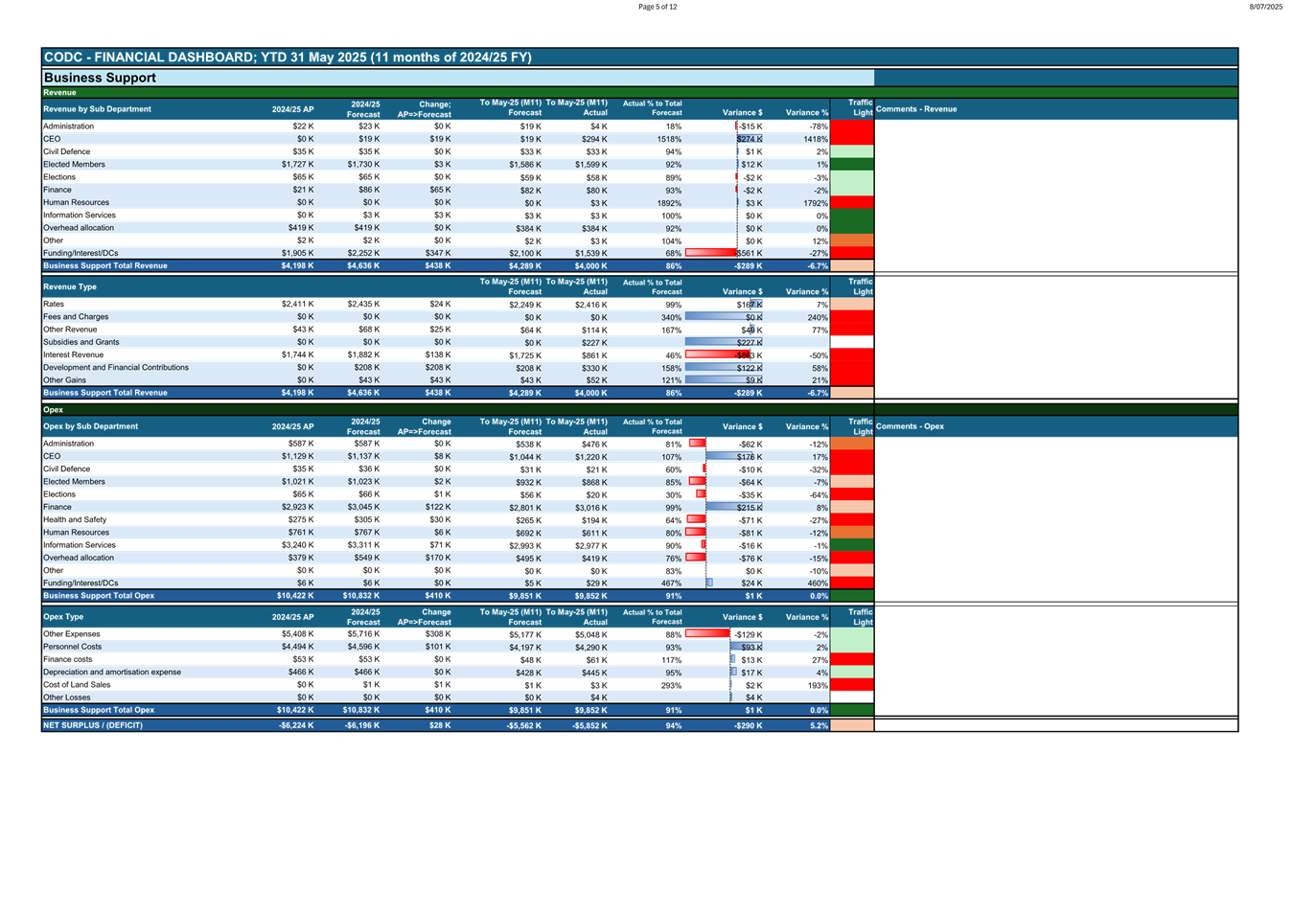Viewport: 1316px width, 915px height.
Task: Click the Fees and Charges row label
Action: coord(76,317)
